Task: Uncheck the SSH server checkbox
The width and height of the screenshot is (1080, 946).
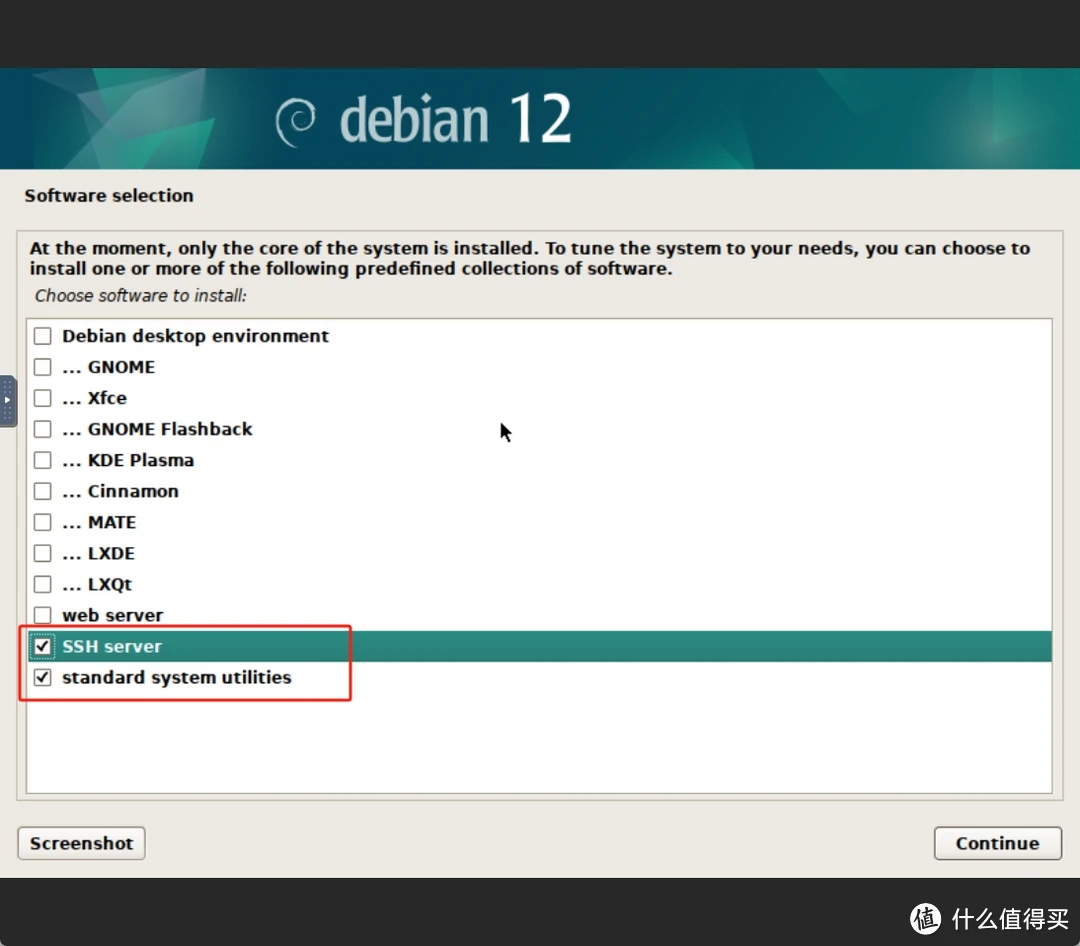Action: click(43, 646)
